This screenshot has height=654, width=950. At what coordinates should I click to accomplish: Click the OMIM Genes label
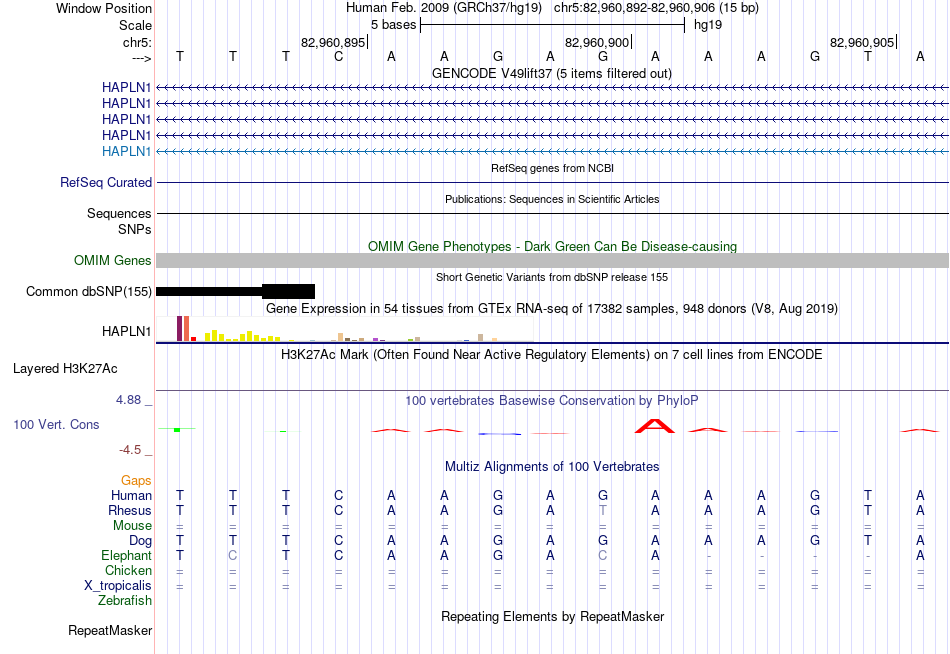click(112, 261)
